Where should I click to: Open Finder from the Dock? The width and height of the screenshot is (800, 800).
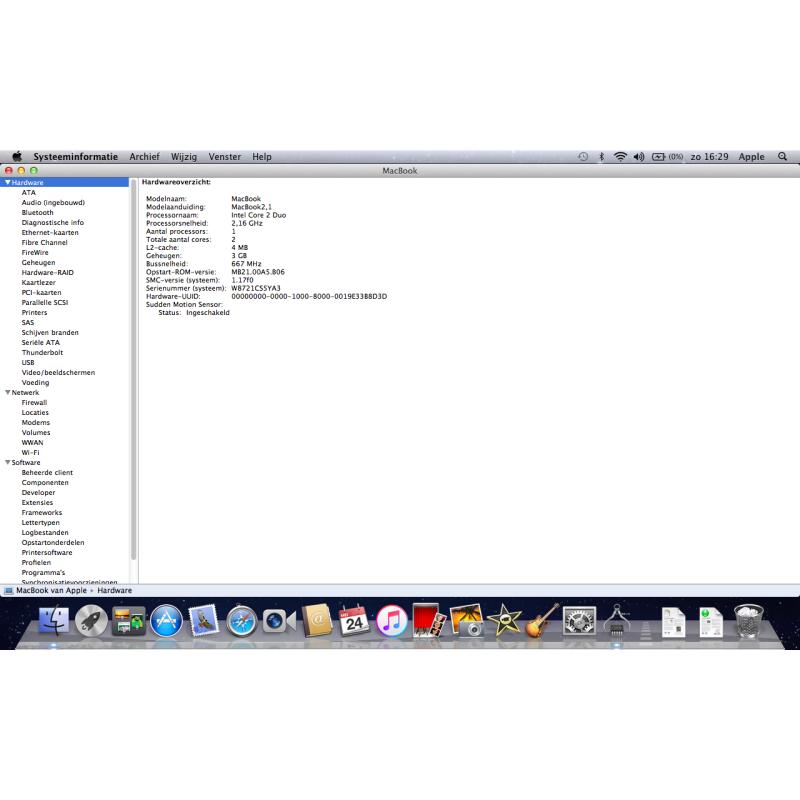[x=54, y=620]
